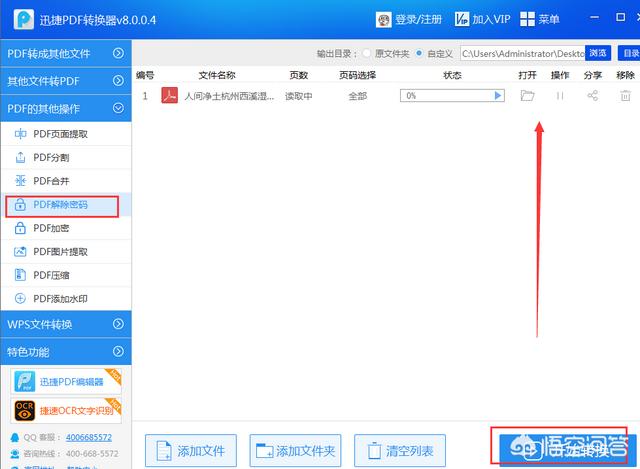640x469 pixels.
Task: Click file name 人间净土杭州西溪湿...
Action: [229, 96]
